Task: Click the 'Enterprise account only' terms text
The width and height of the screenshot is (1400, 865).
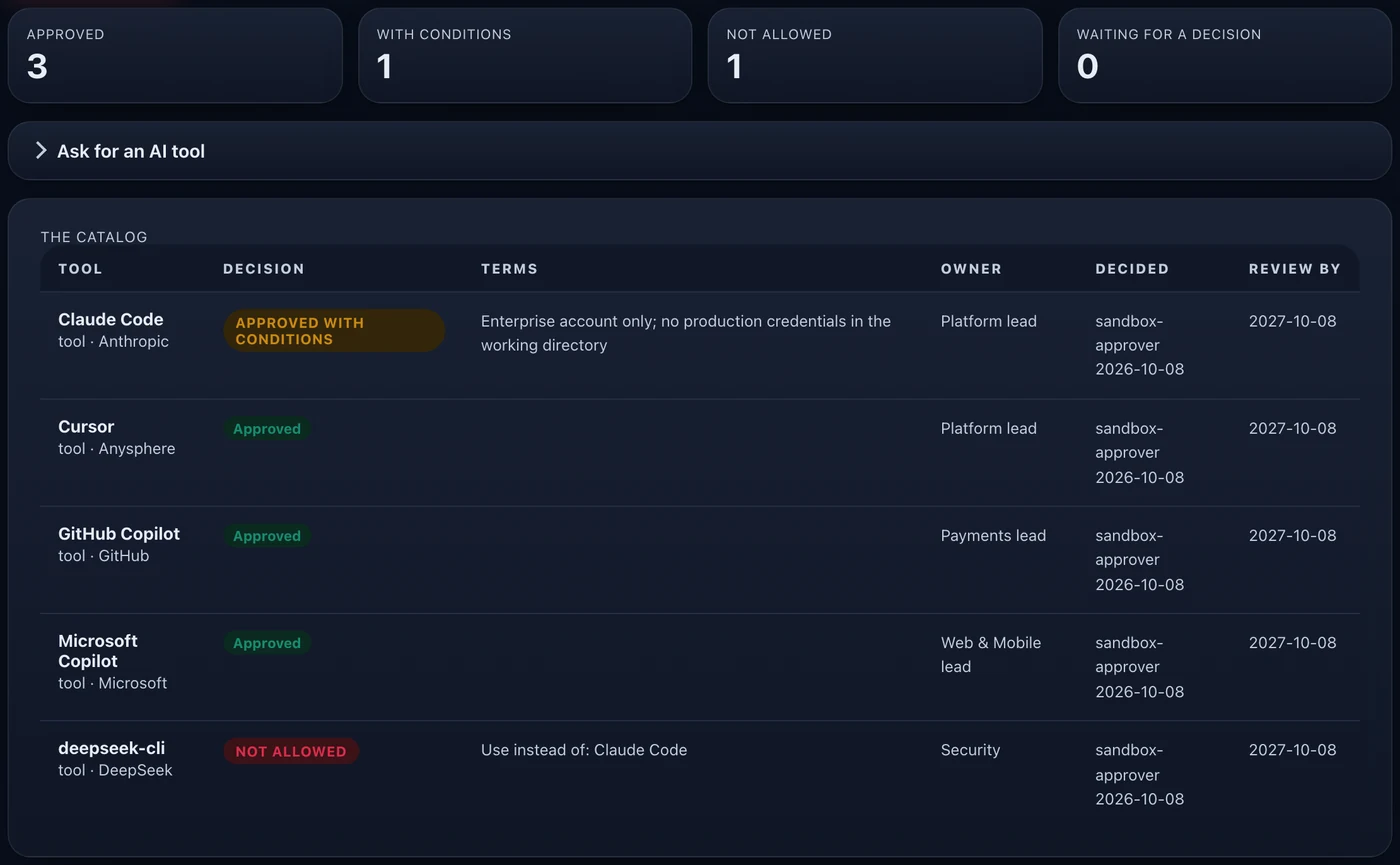Action: coord(686,333)
